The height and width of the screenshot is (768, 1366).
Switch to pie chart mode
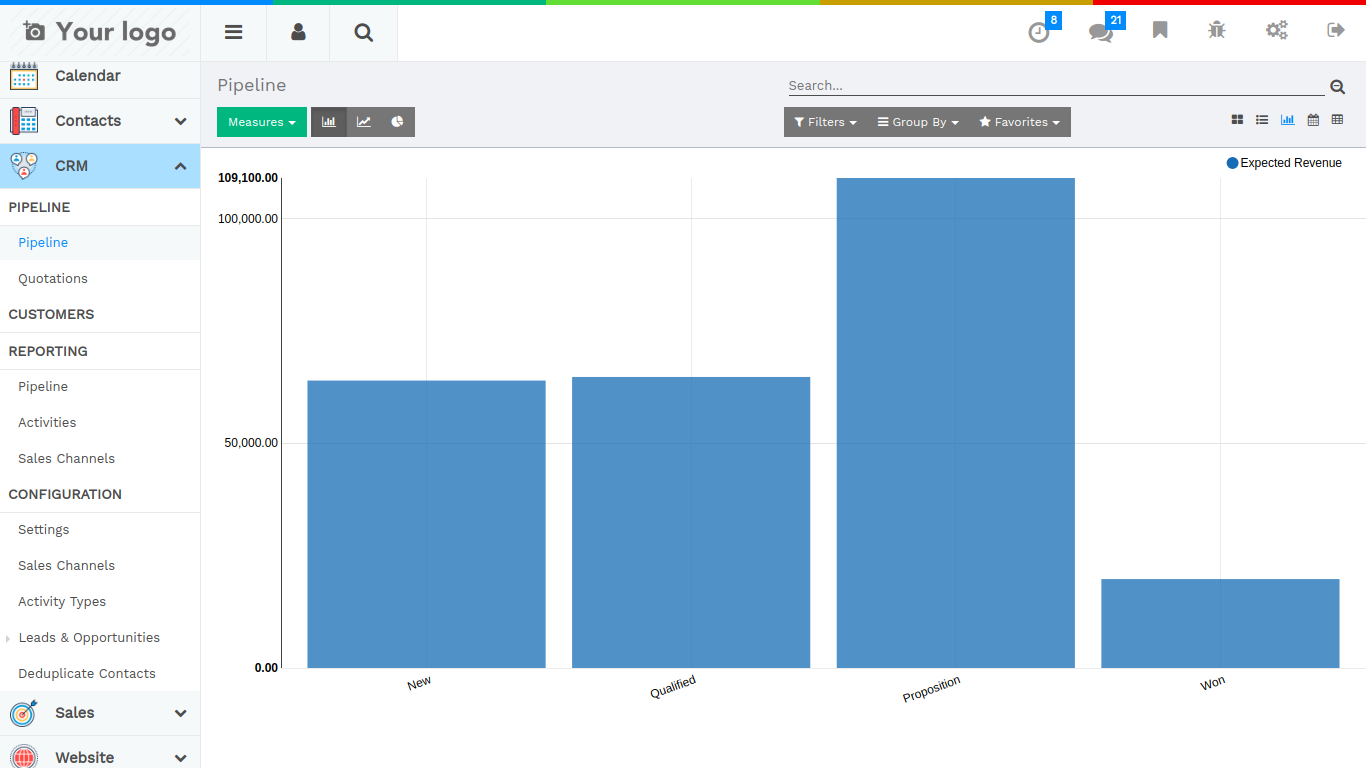pyautogui.click(x=397, y=122)
